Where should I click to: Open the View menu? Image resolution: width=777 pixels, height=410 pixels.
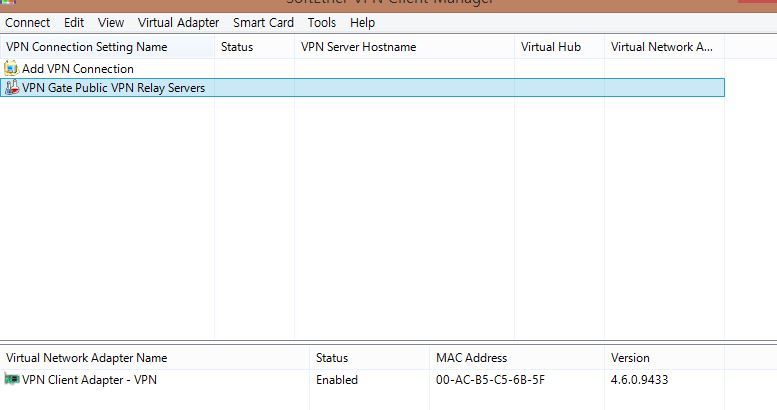point(111,23)
